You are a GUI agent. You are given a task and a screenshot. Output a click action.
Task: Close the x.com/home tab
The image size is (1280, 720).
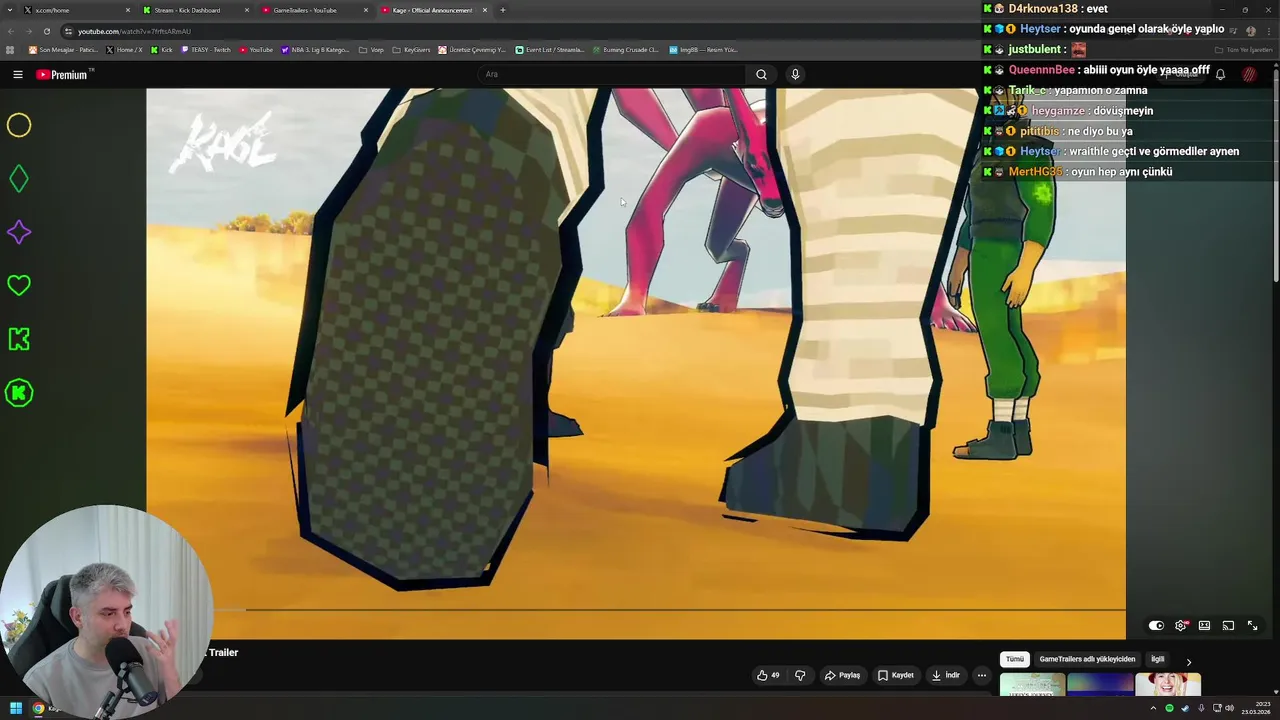[x=128, y=10]
